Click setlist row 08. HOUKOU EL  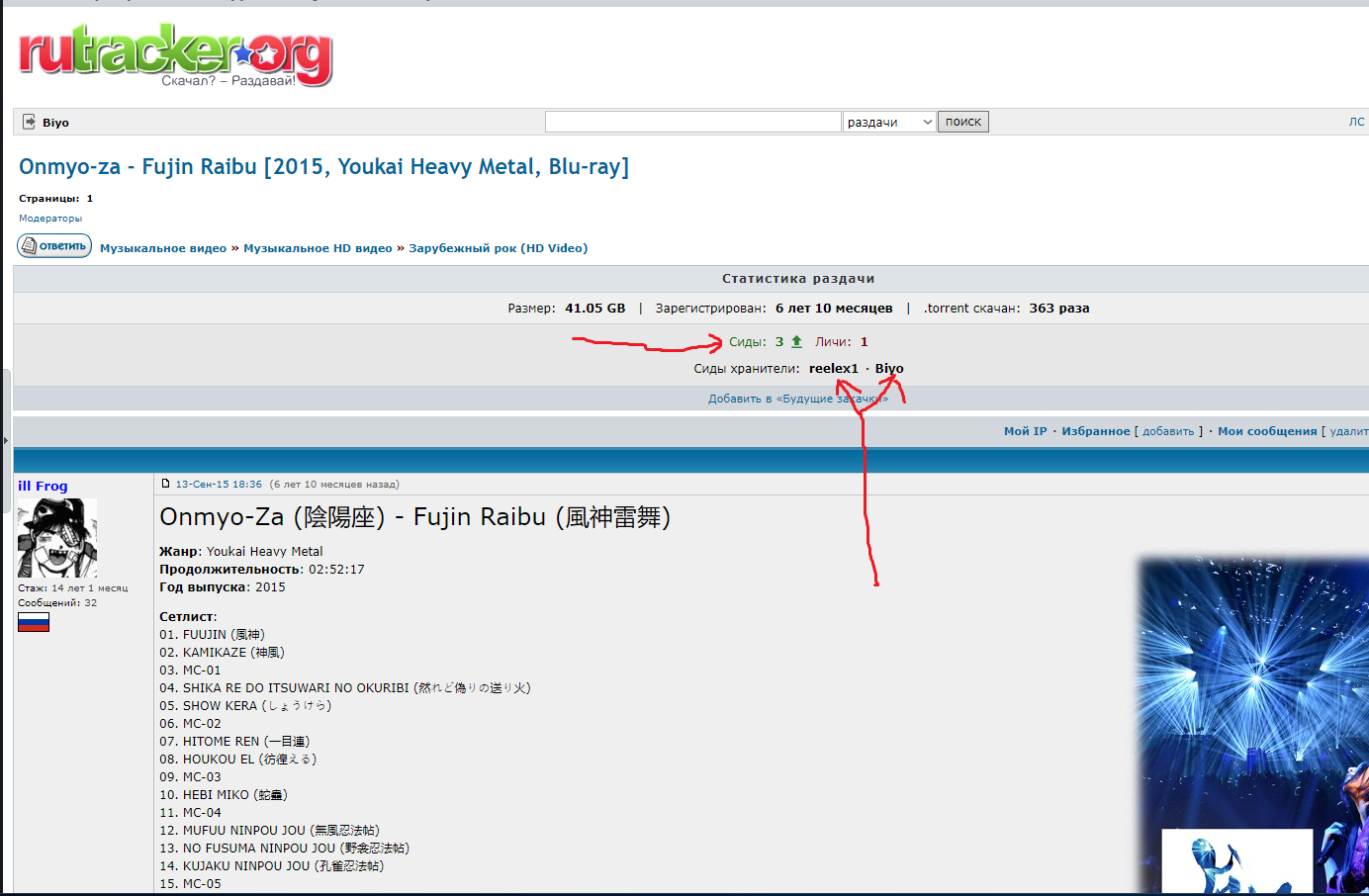pyautogui.click(x=238, y=760)
